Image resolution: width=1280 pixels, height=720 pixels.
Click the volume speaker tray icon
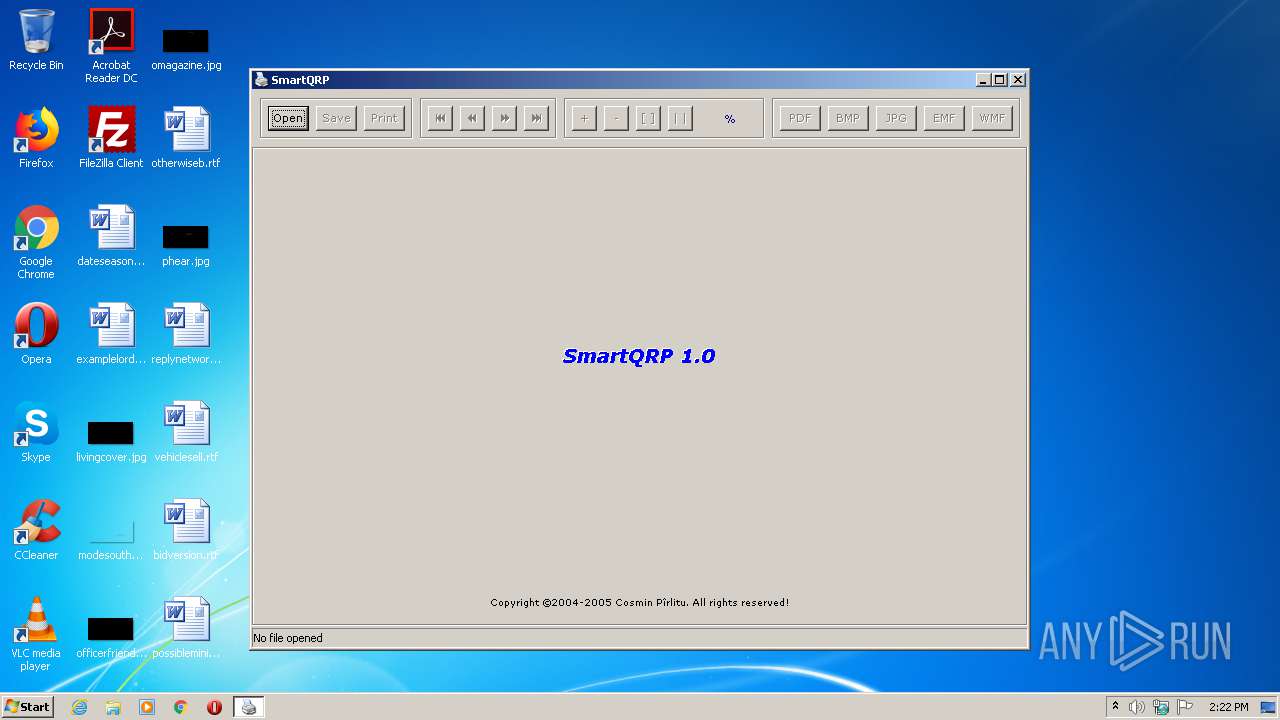[x=1137, y=707]
